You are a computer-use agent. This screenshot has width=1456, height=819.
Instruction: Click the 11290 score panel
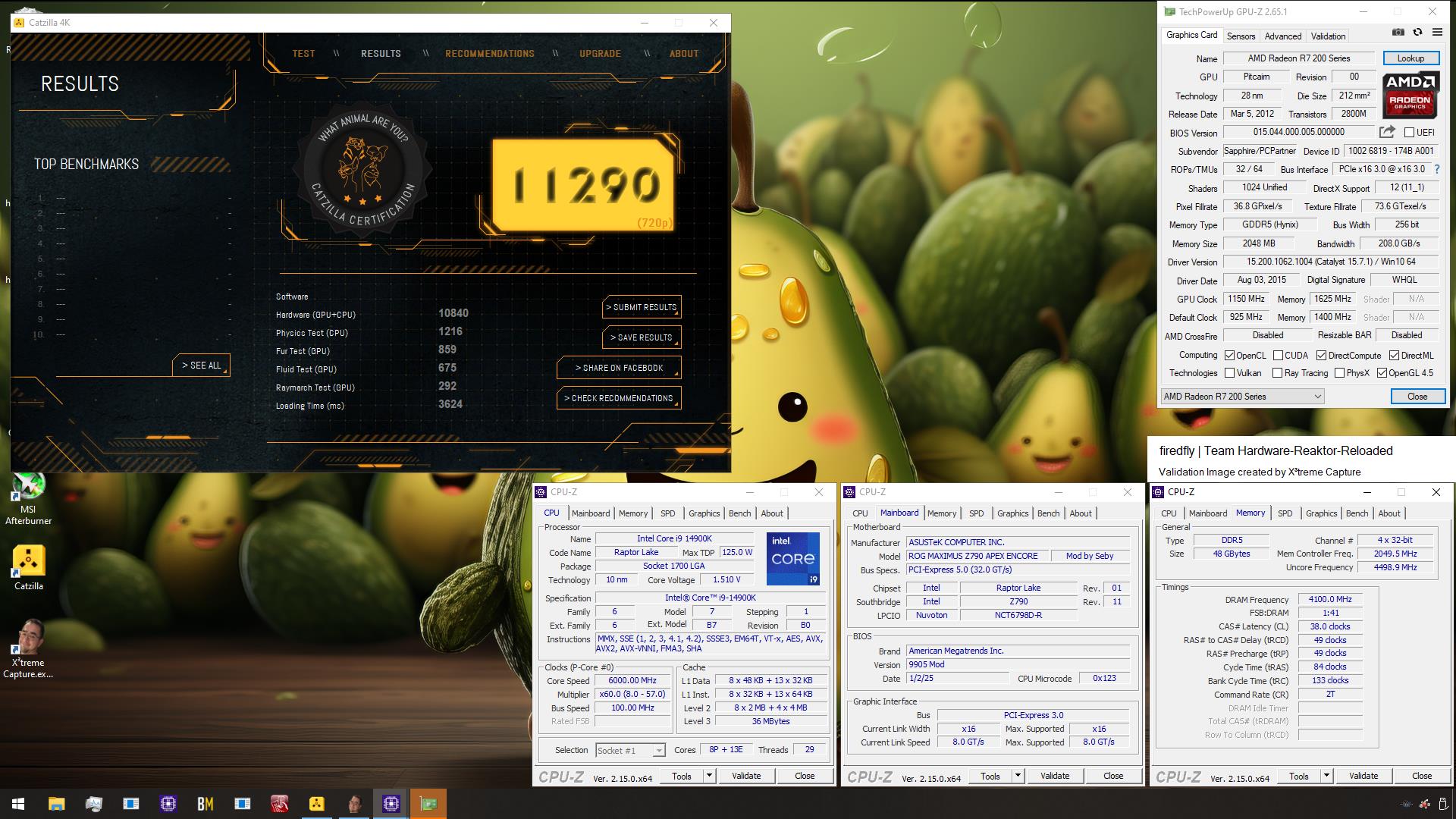583,185
